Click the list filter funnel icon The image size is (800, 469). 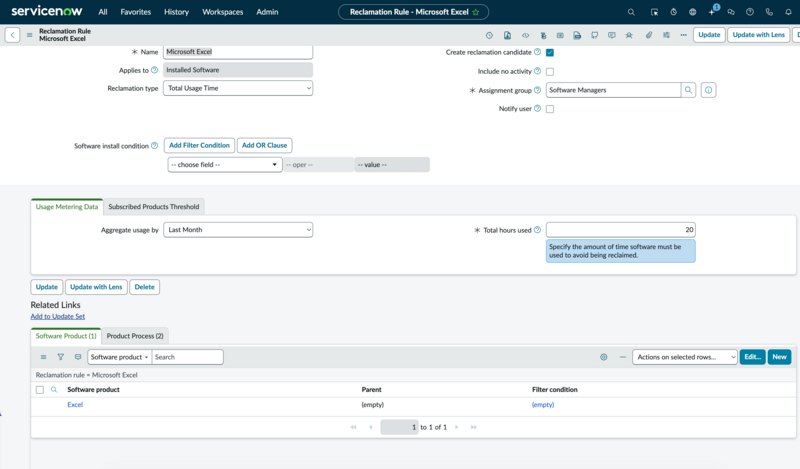(x=61, y=357)
